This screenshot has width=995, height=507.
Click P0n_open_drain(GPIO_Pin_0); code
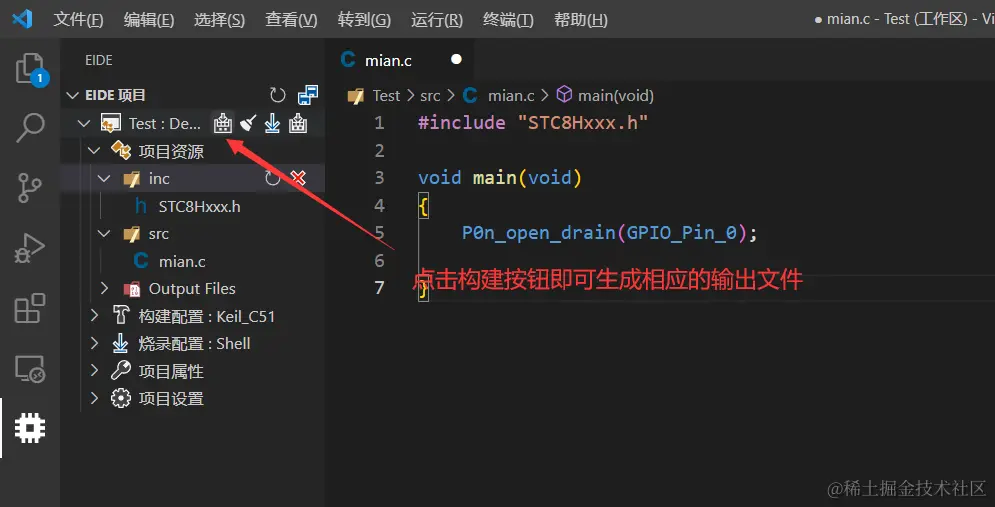point(610,233)
